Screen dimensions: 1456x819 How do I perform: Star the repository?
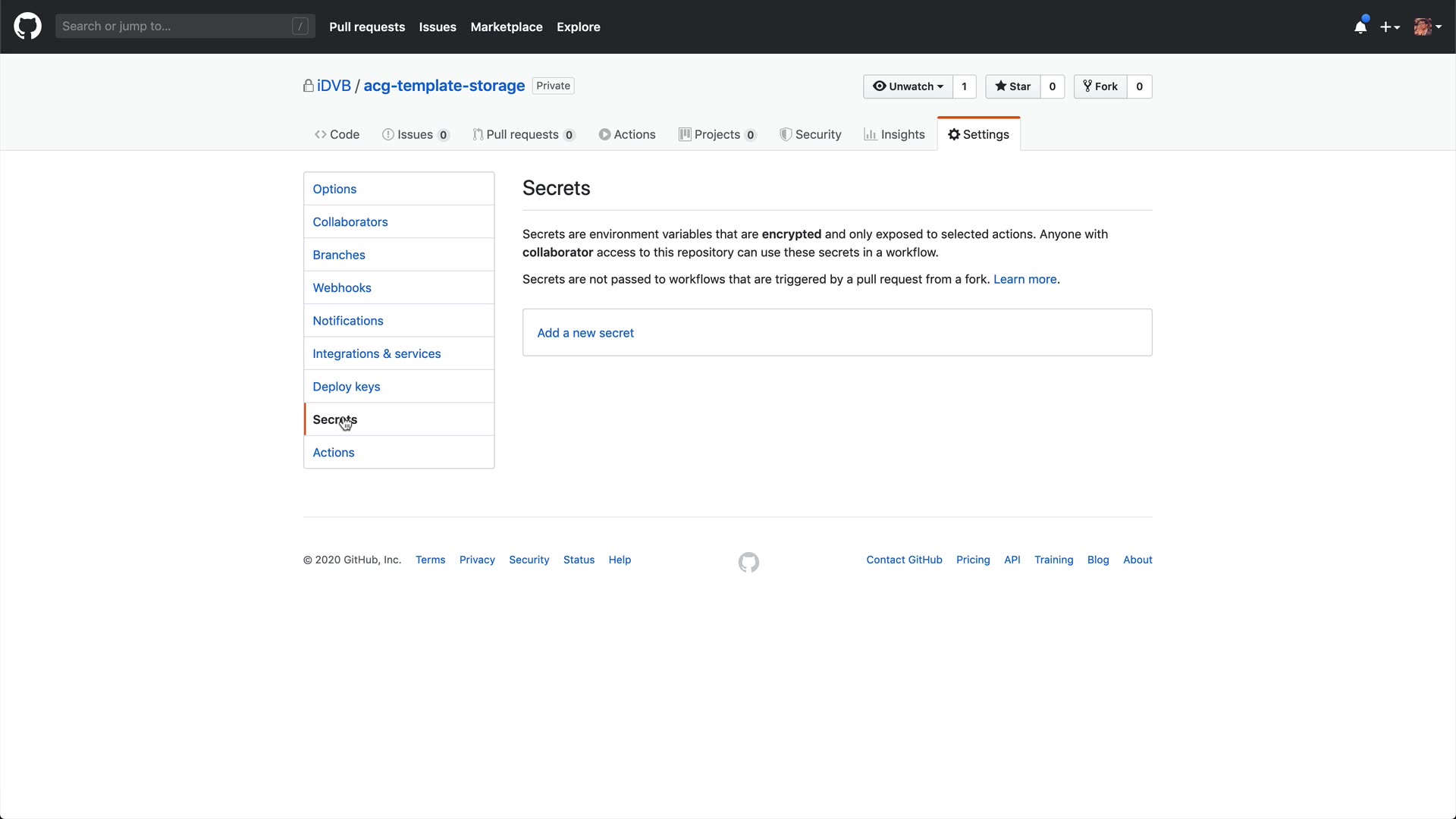1013,86
